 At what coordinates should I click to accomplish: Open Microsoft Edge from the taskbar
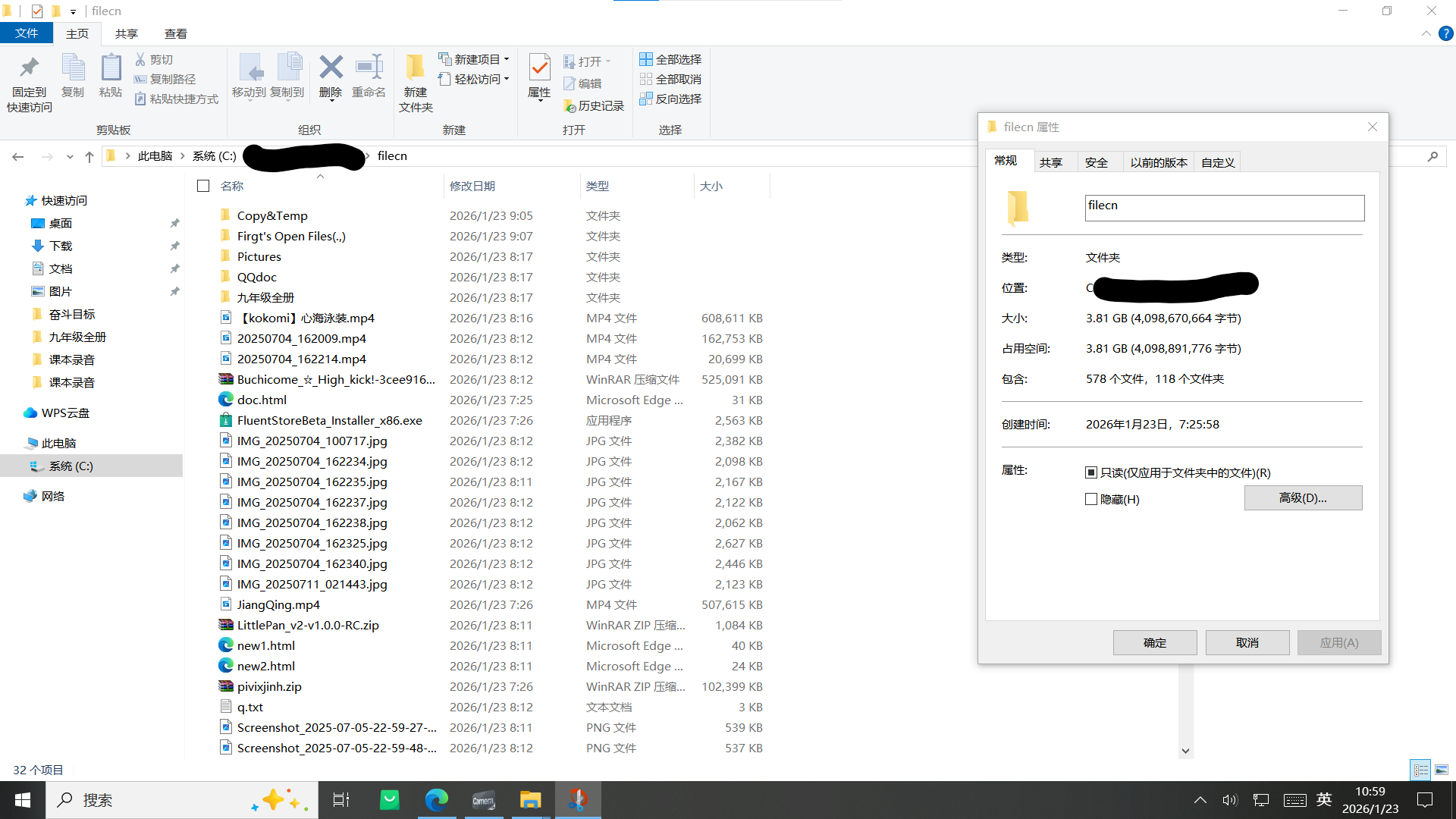(x=436, y=800)
